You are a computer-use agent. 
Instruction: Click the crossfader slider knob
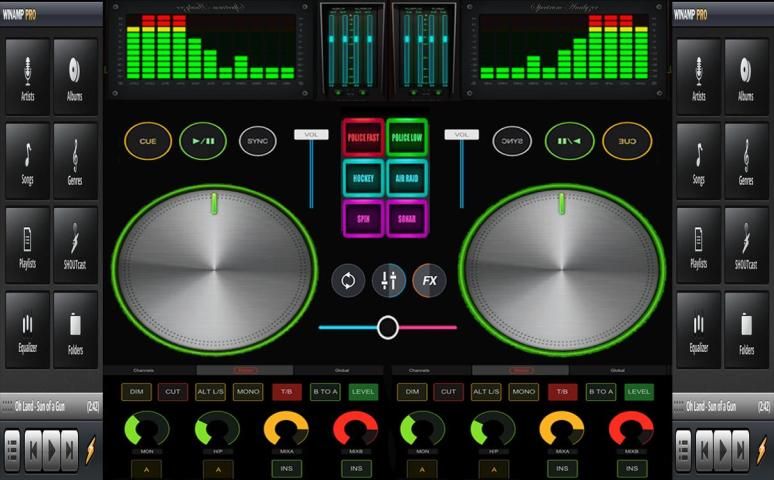(x=388, y=327)
